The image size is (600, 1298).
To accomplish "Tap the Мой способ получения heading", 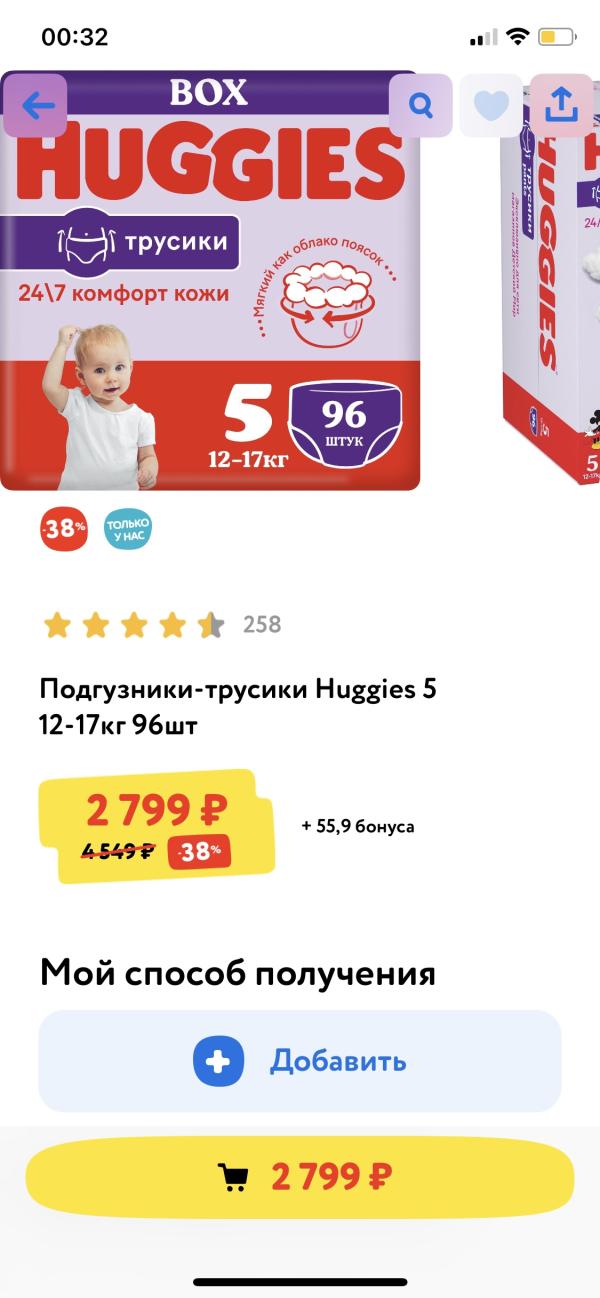I will 238,972.
